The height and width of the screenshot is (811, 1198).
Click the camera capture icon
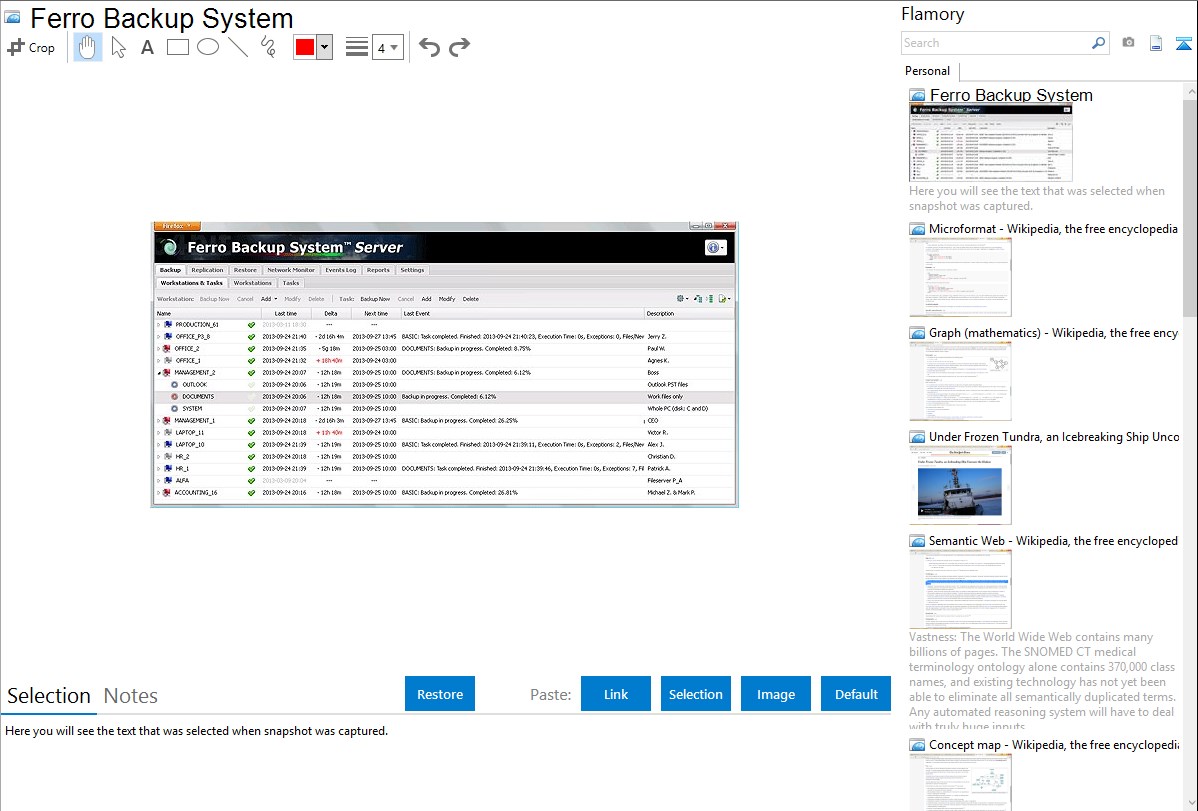tap(1128, 43)
